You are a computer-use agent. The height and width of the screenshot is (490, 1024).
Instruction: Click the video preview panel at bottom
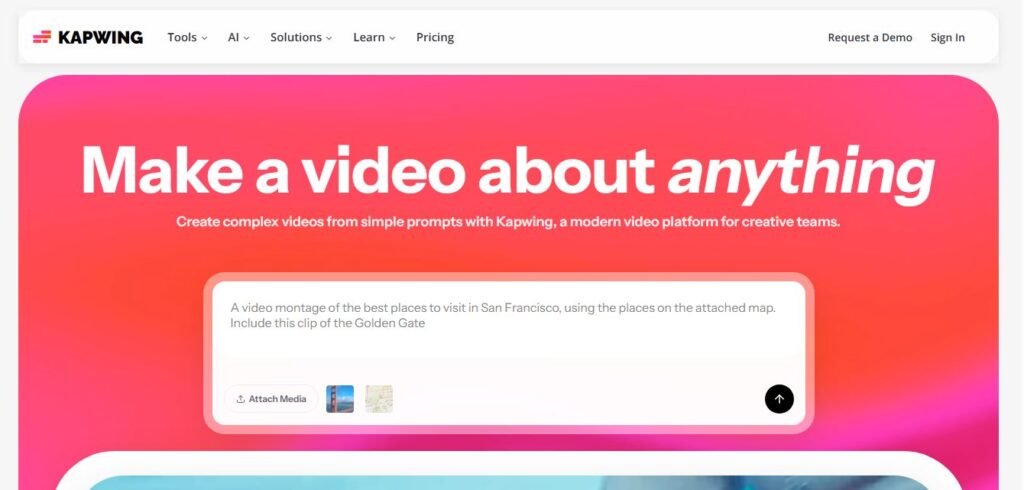pos(508,481)
